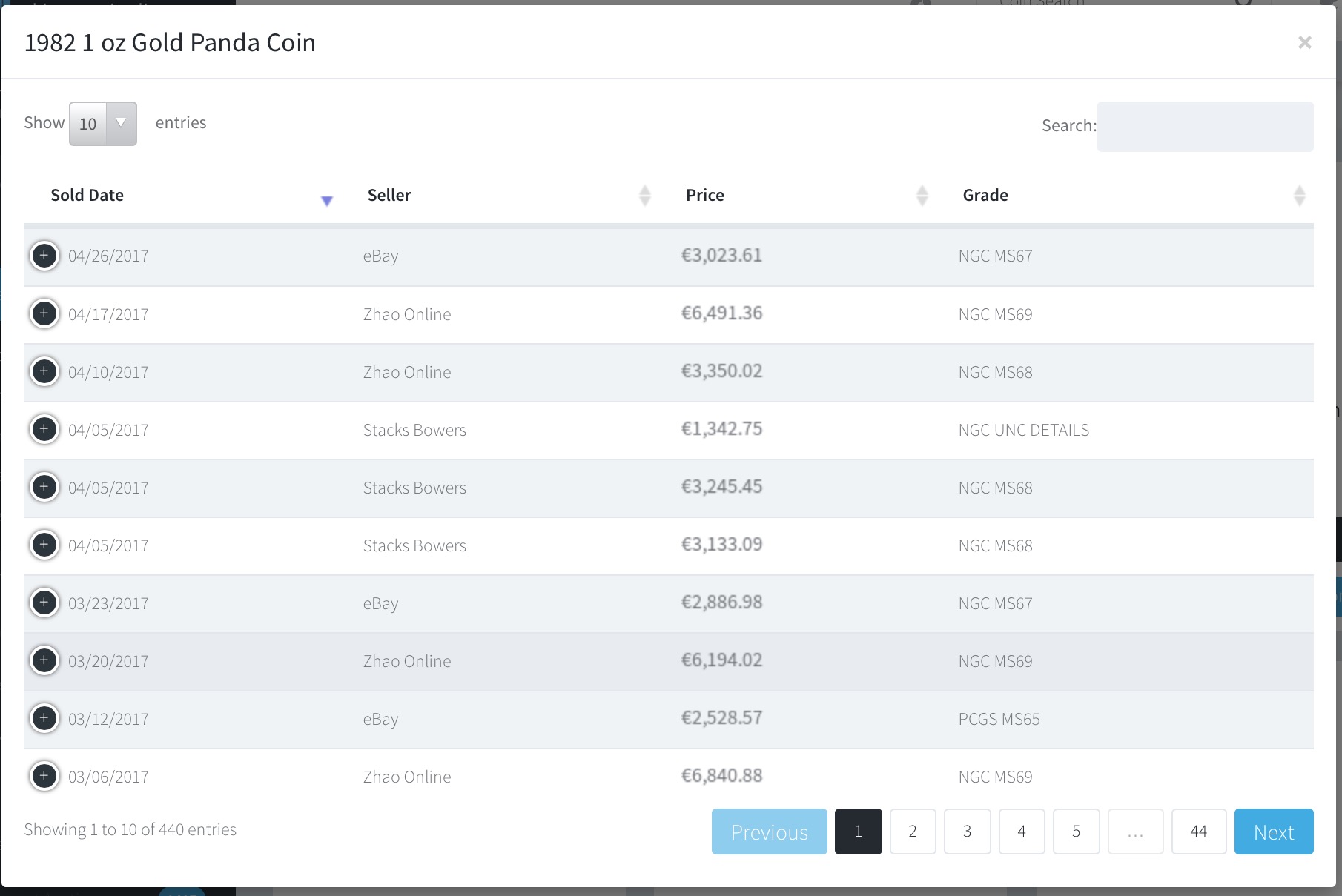This screenshot has width=1342, height=896.
Task: Click Stacks Bowers seller in the €1,342.75 row
Action: tap(415, 430)
